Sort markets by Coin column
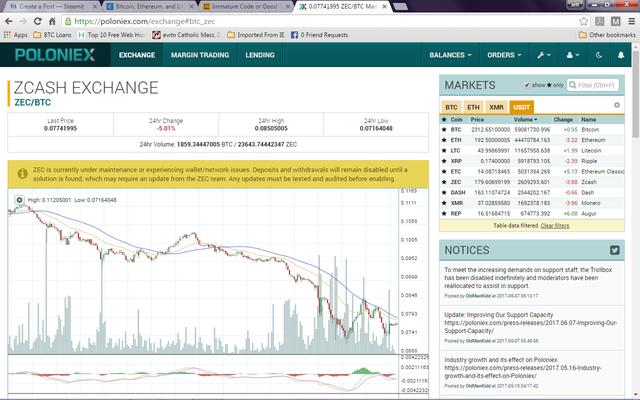 pos(456,120)
